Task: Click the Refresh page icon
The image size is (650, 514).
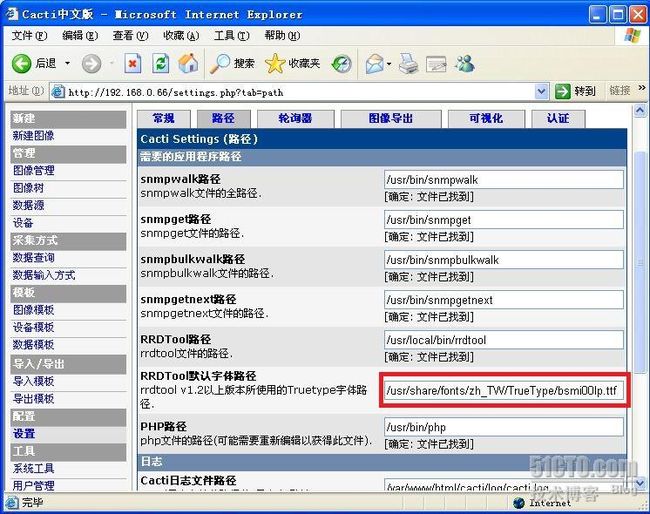Action: (x=160, y=64)
